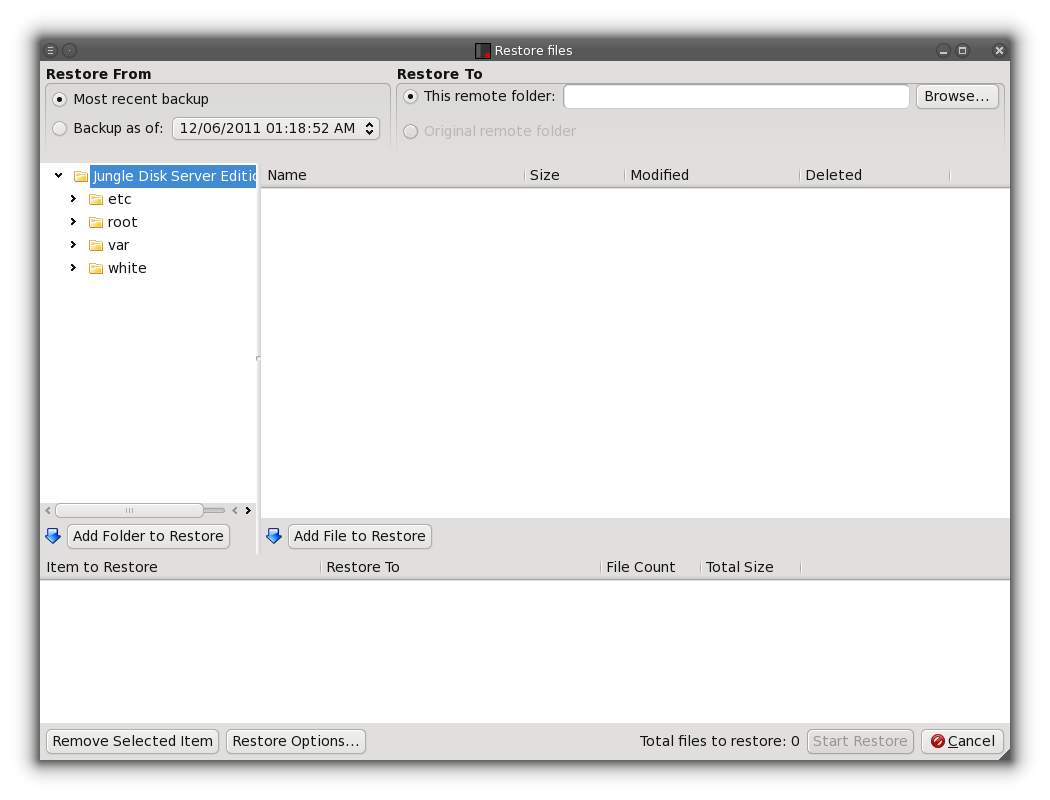This screenshot has width=1050, height=800.
Task: Click the Jungle Disk Server Edition folder icon
Action: [81, 176]
